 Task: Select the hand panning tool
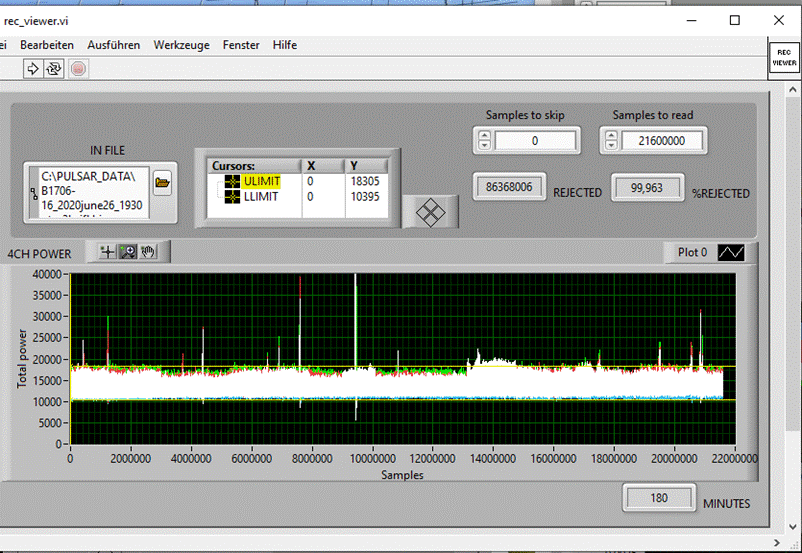click(x=148, y=252)
